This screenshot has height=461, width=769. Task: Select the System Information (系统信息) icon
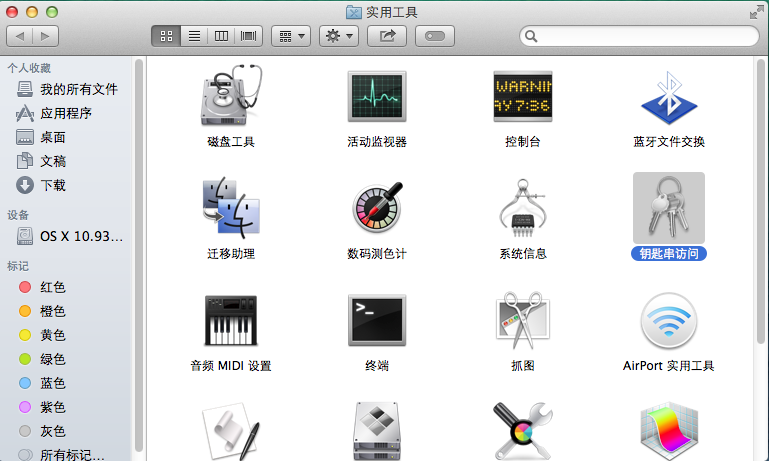click(x=523, y=208)
